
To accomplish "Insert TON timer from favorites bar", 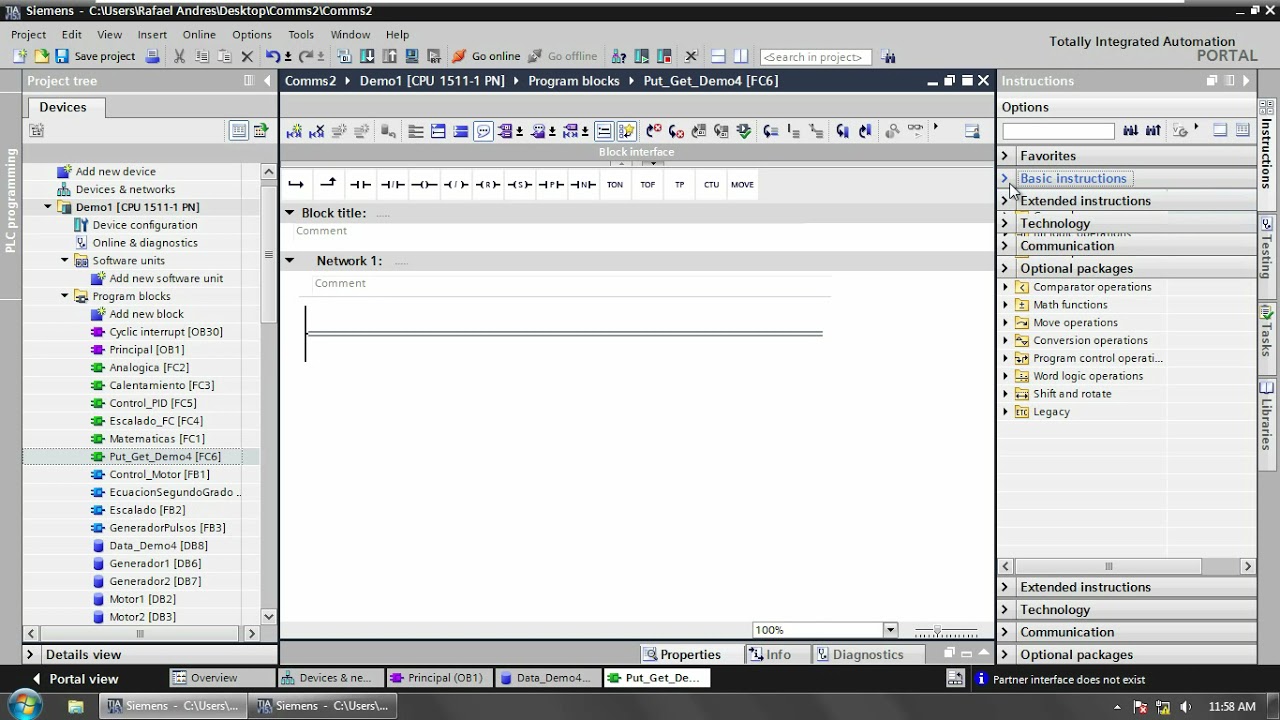I will 615,185.
